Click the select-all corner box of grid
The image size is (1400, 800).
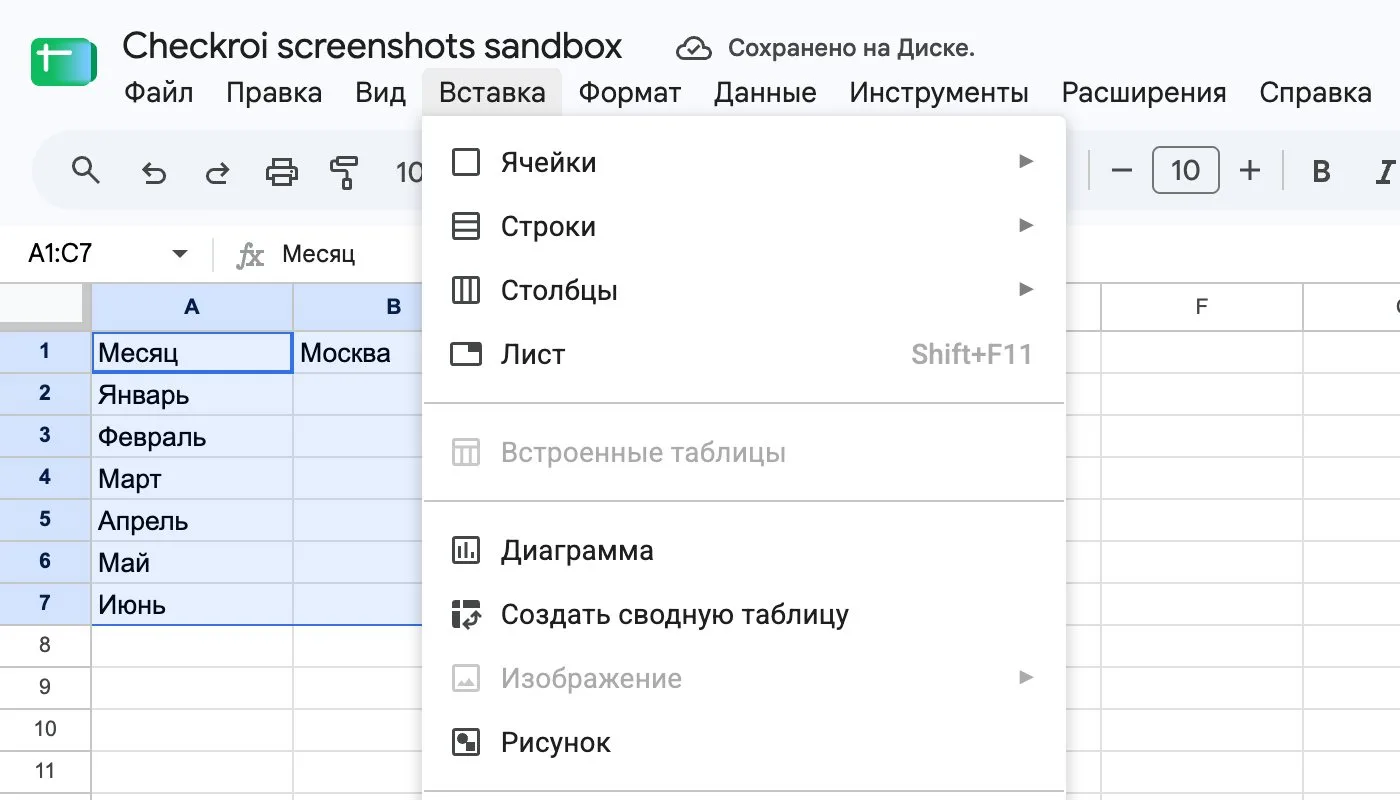click(45, 306)
